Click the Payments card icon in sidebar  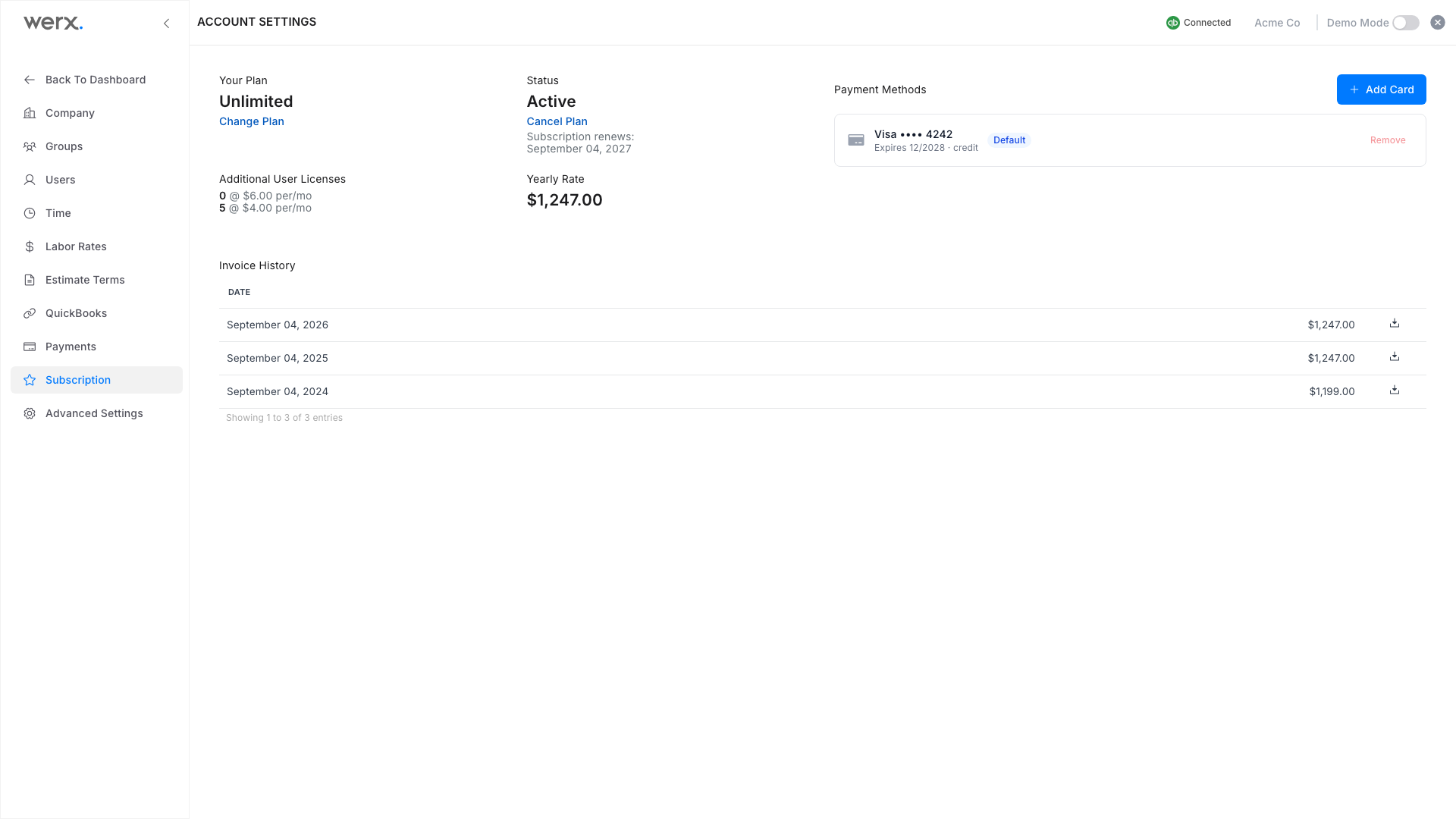point(30,347)
